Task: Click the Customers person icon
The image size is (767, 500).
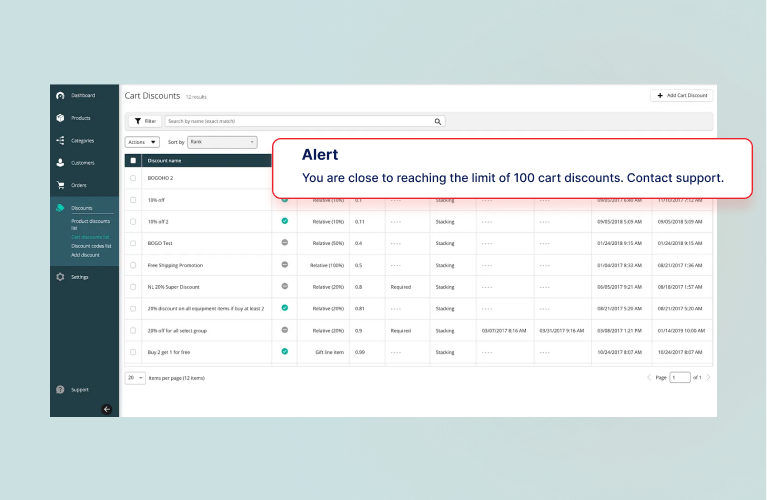Action: click(60, 162)
